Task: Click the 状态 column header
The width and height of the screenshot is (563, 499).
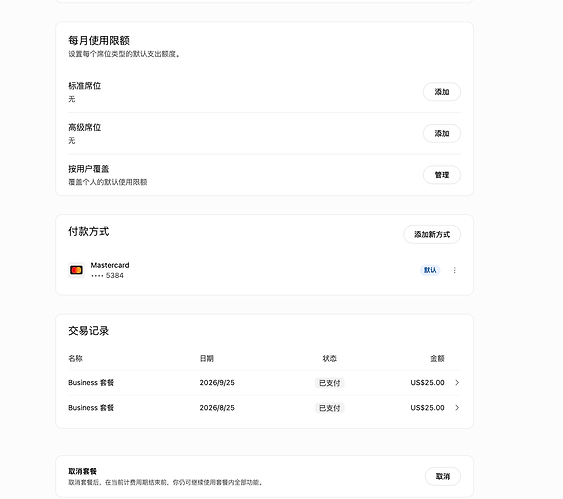Action: pos(329,358)
